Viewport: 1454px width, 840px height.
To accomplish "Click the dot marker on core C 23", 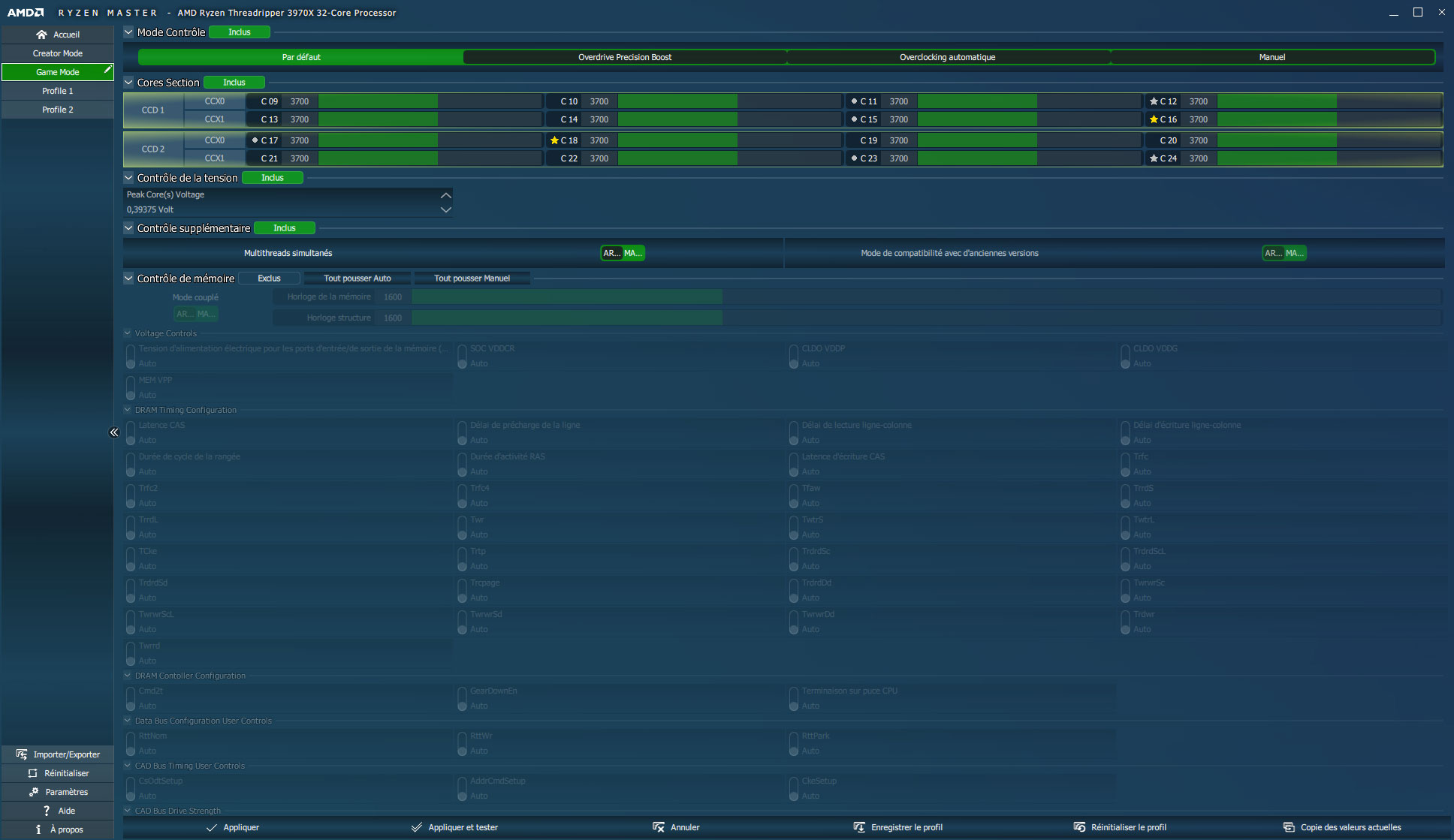I will click(x=854, y=158).
